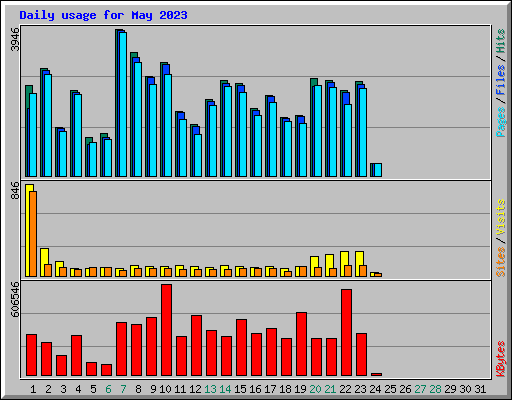Click the cyan 'Pages' legend label
The height and width of the screenshot is (400, 512).
click(x=501, y=122)
